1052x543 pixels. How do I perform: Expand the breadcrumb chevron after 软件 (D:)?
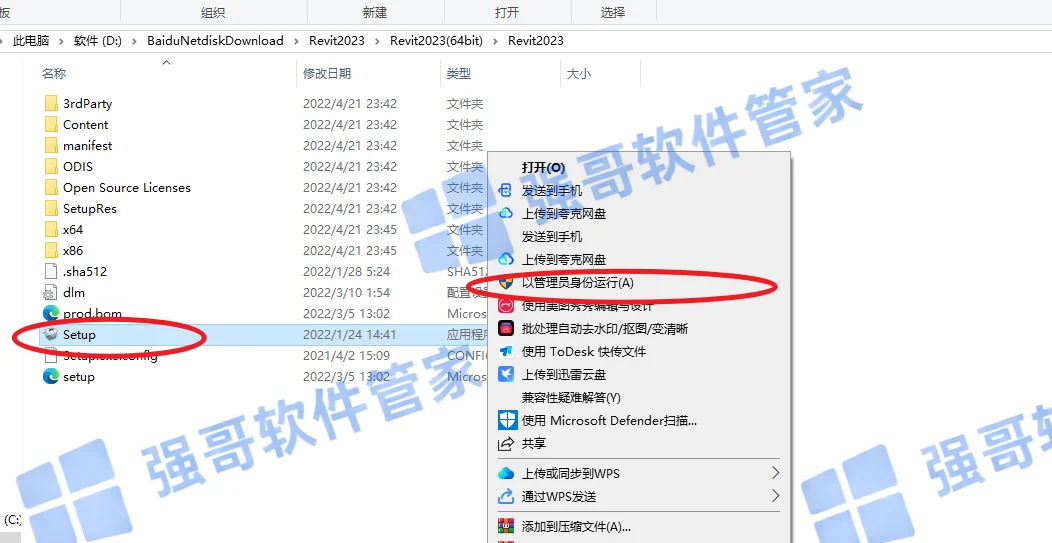[x=135, y=41]
